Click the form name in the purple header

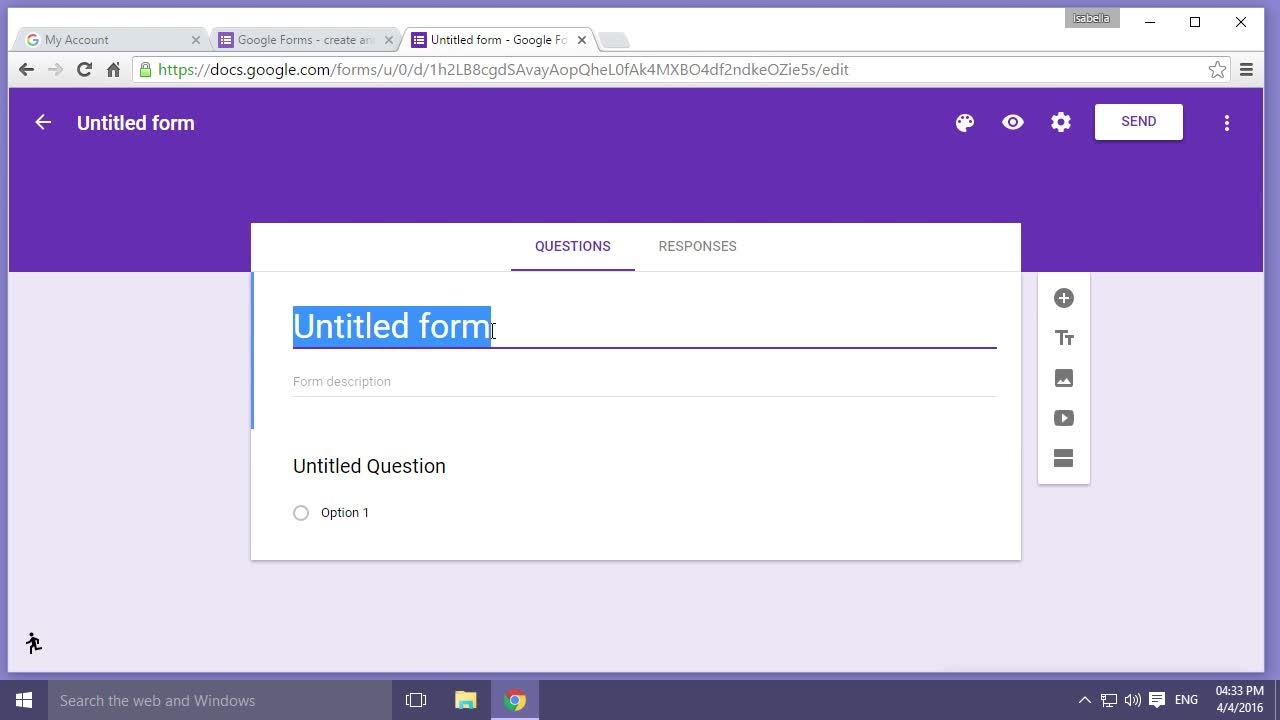pos(136,123)
